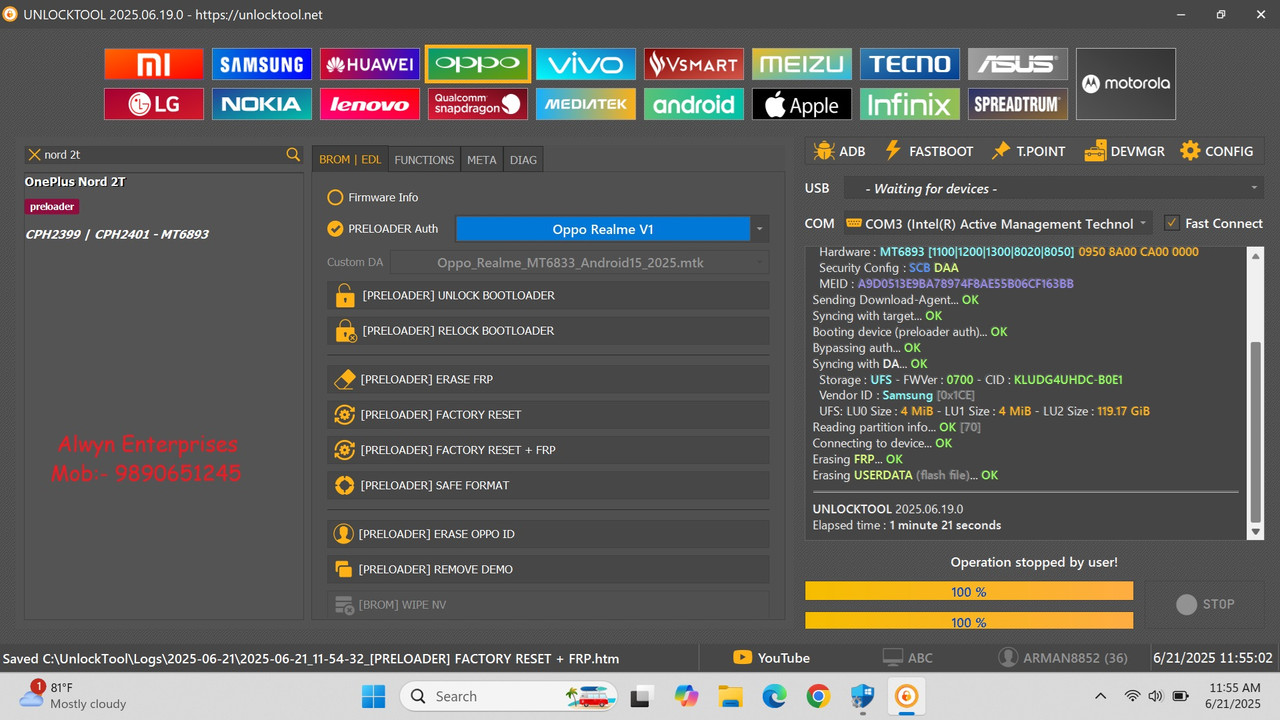Click PRELOADER RELOCK BOOTLOADER button
The image size is (1280, 720).
tap(548, 331)
